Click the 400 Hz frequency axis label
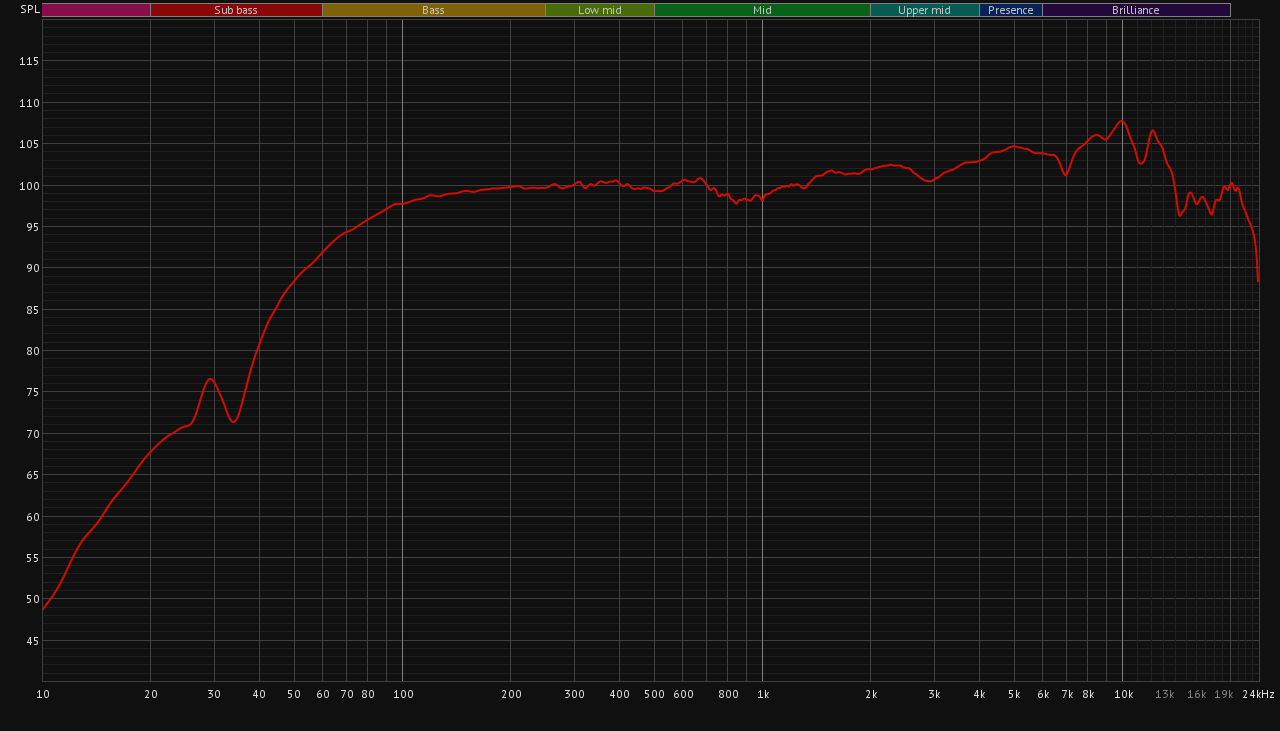 (619, 694)
